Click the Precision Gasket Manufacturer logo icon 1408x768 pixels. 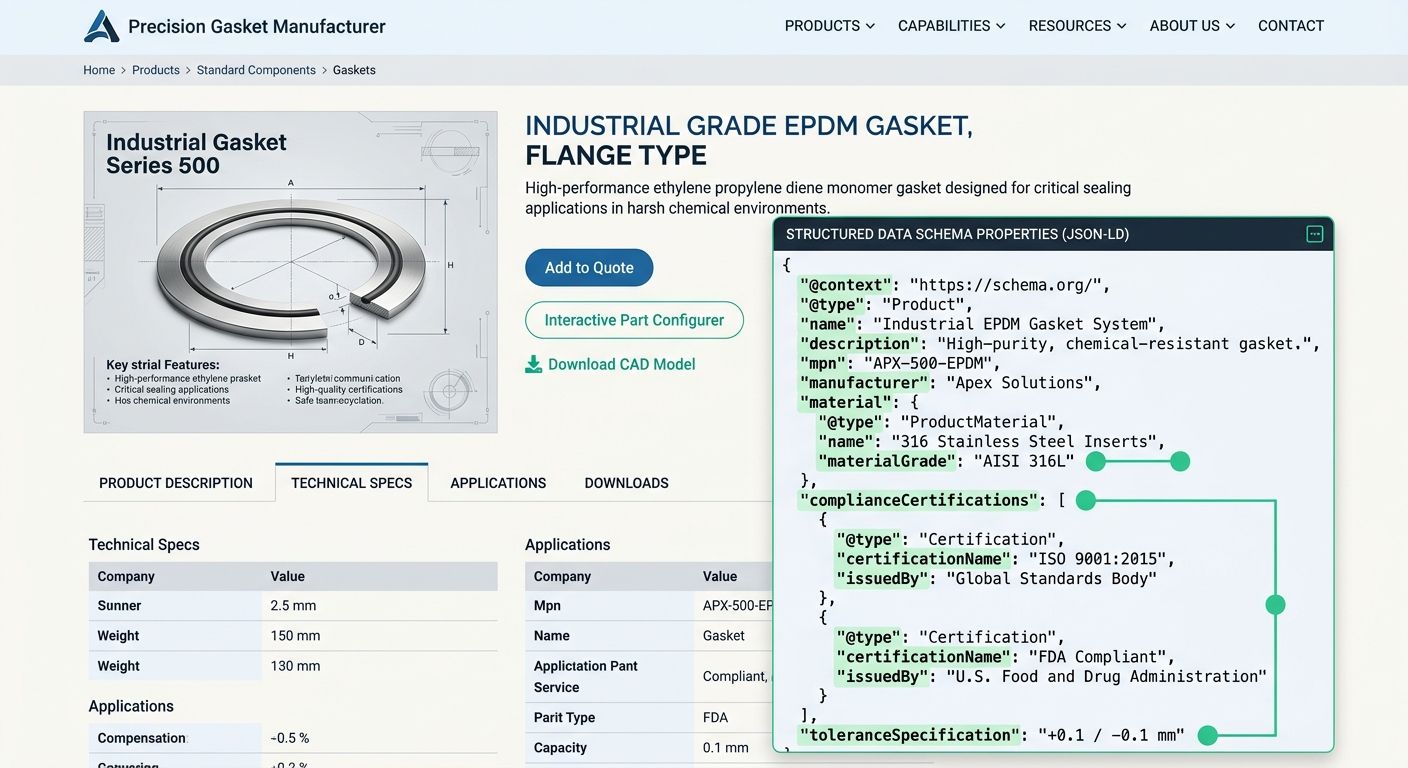(x=102, y=26)
